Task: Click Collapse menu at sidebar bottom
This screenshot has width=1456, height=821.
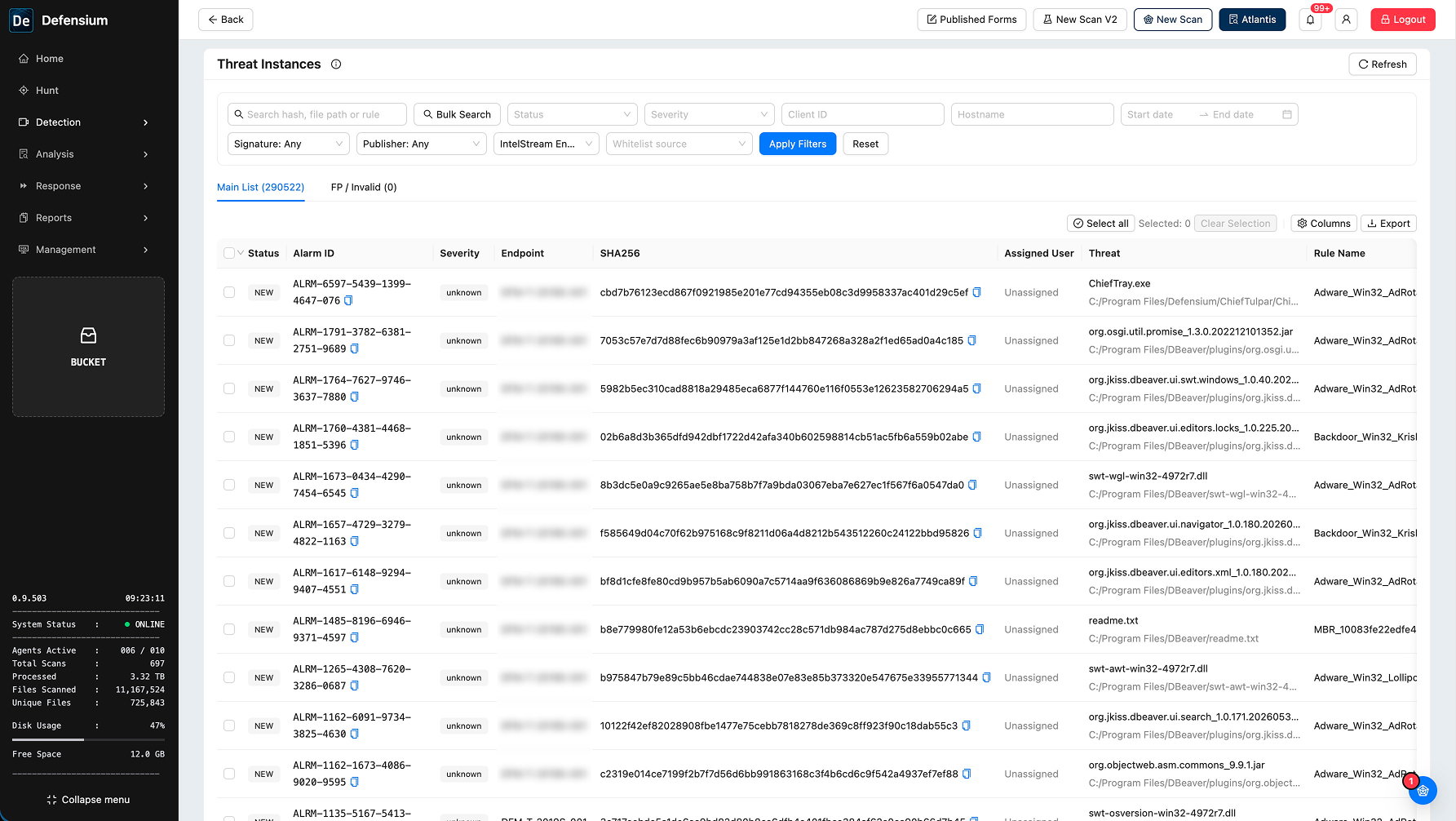Action: pos(88,800)
